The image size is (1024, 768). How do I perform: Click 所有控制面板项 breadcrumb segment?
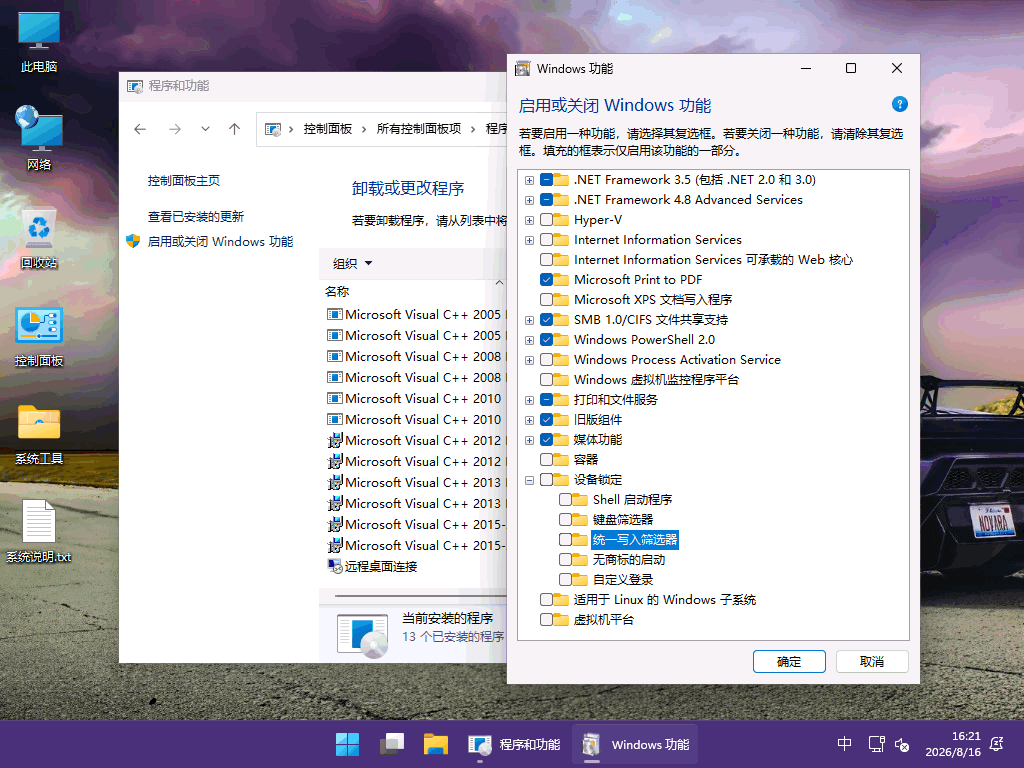click(x=419, y=129)
